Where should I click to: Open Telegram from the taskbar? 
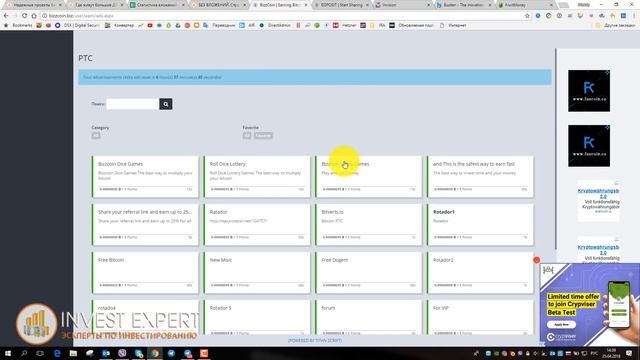click(171, 353)
